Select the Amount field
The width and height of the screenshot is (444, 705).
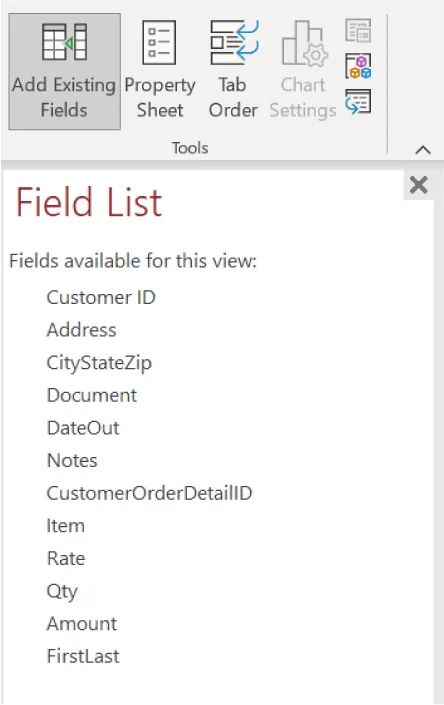(81, 624)
